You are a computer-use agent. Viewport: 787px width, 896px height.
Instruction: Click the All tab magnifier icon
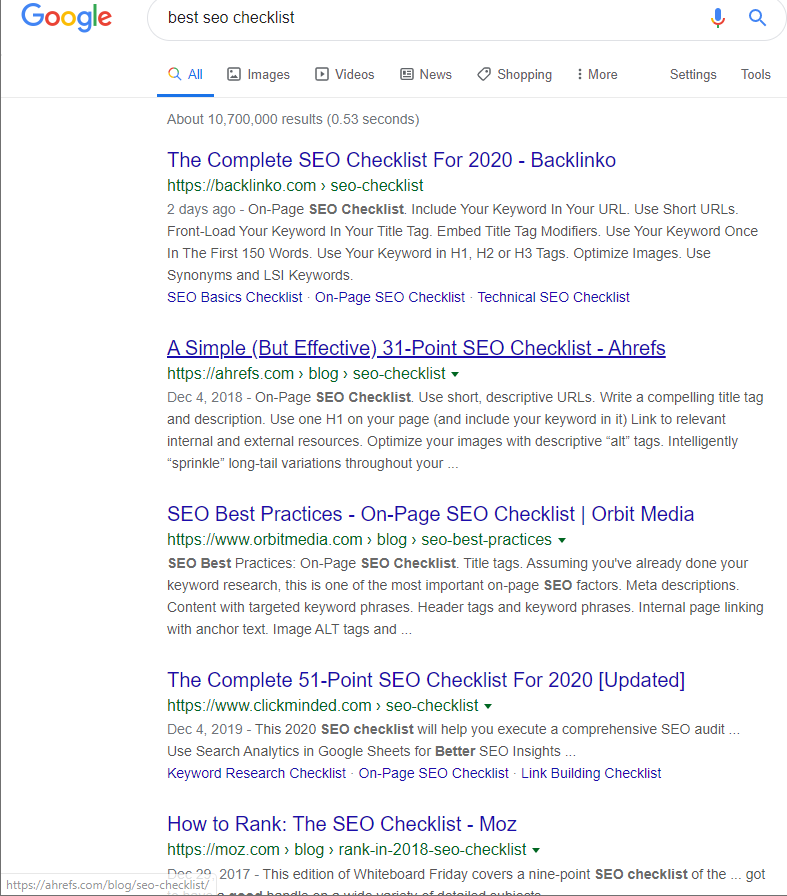pyautogui.click(x=174, y=74)
